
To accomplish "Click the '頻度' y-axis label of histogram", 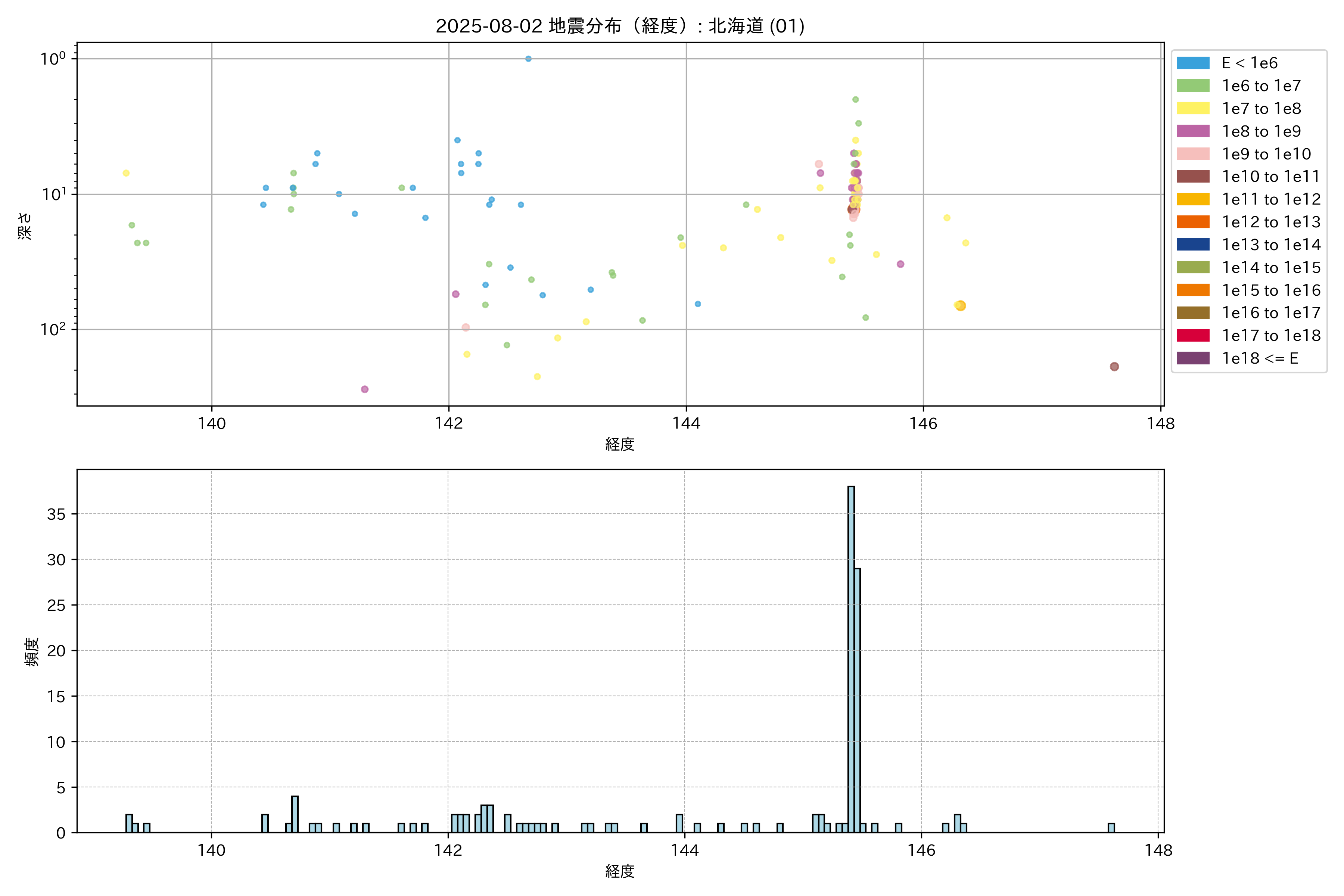I will pos(32,651).
